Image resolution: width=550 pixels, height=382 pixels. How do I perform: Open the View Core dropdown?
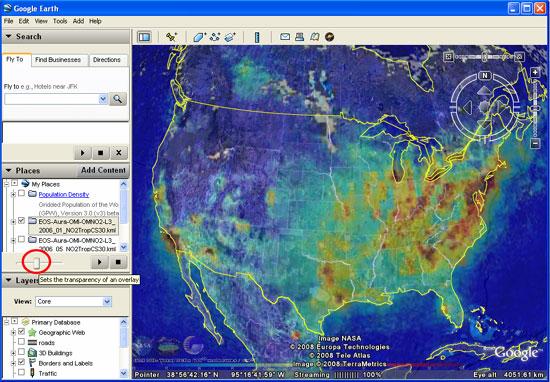pos(73,301)
